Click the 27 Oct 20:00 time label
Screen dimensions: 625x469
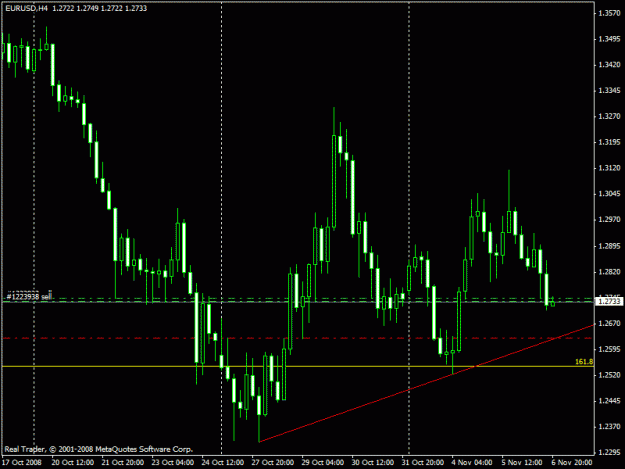click(272, 462)
